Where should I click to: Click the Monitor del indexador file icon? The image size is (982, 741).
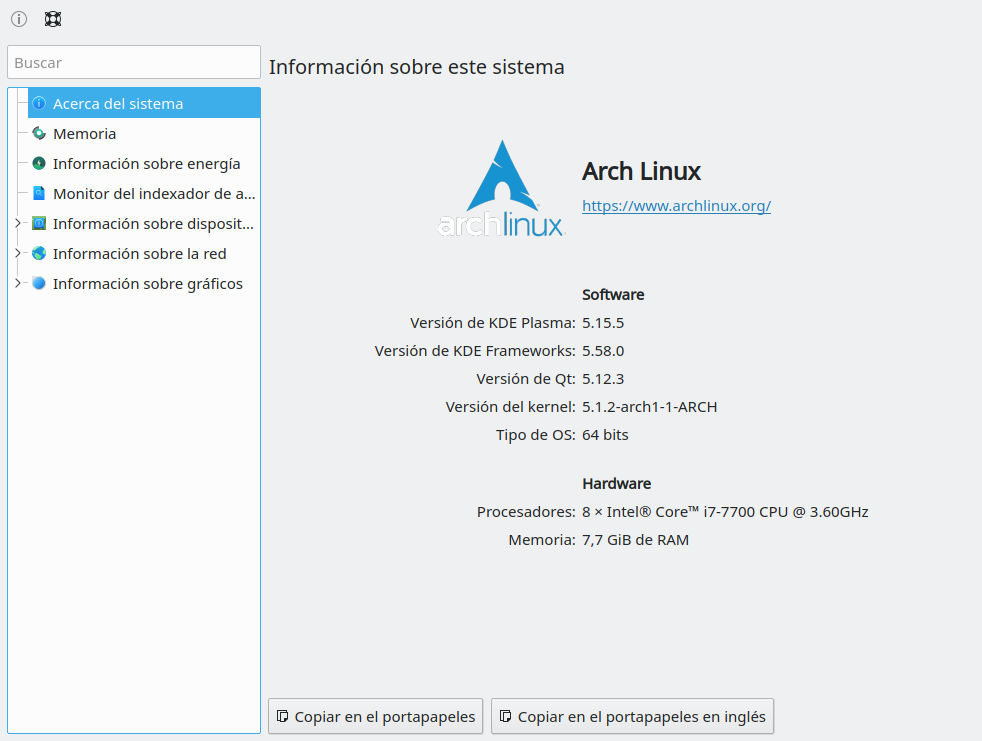[39, 193]
